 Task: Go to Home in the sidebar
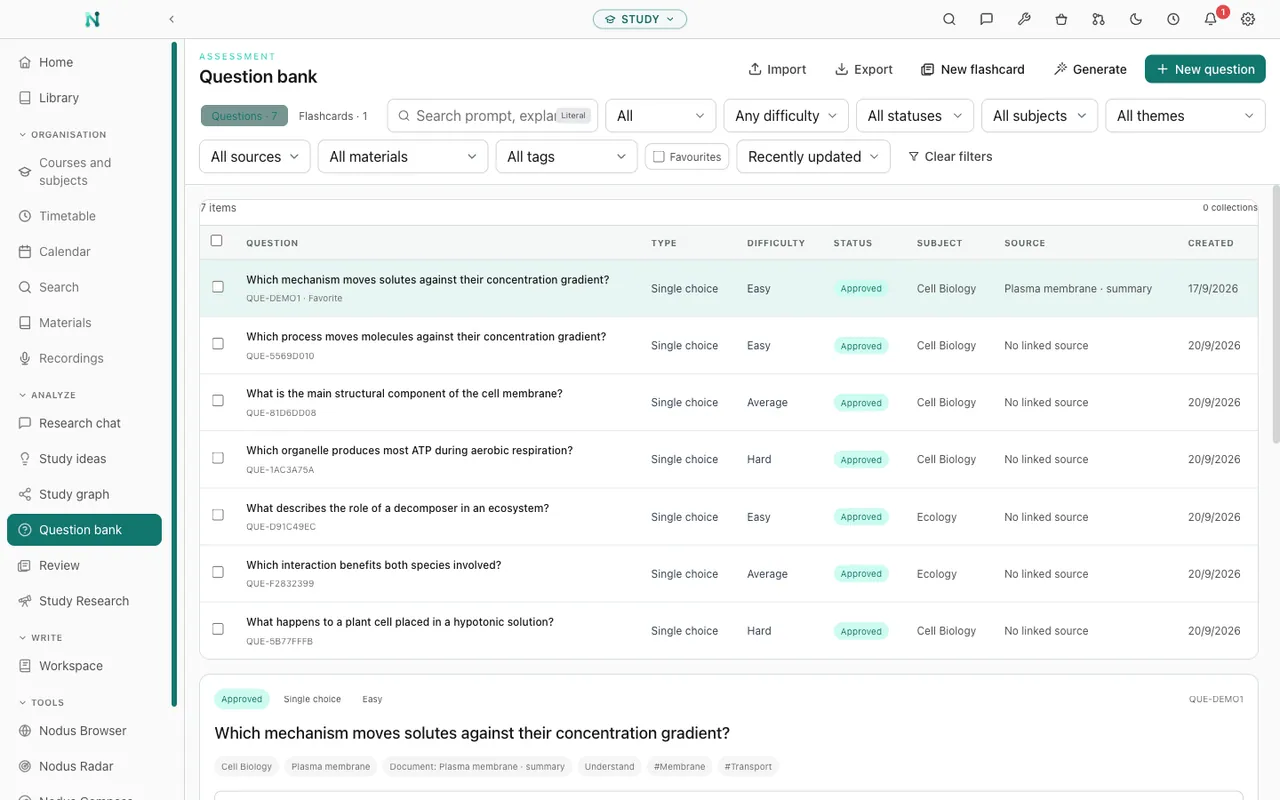[x=84, y=62]
